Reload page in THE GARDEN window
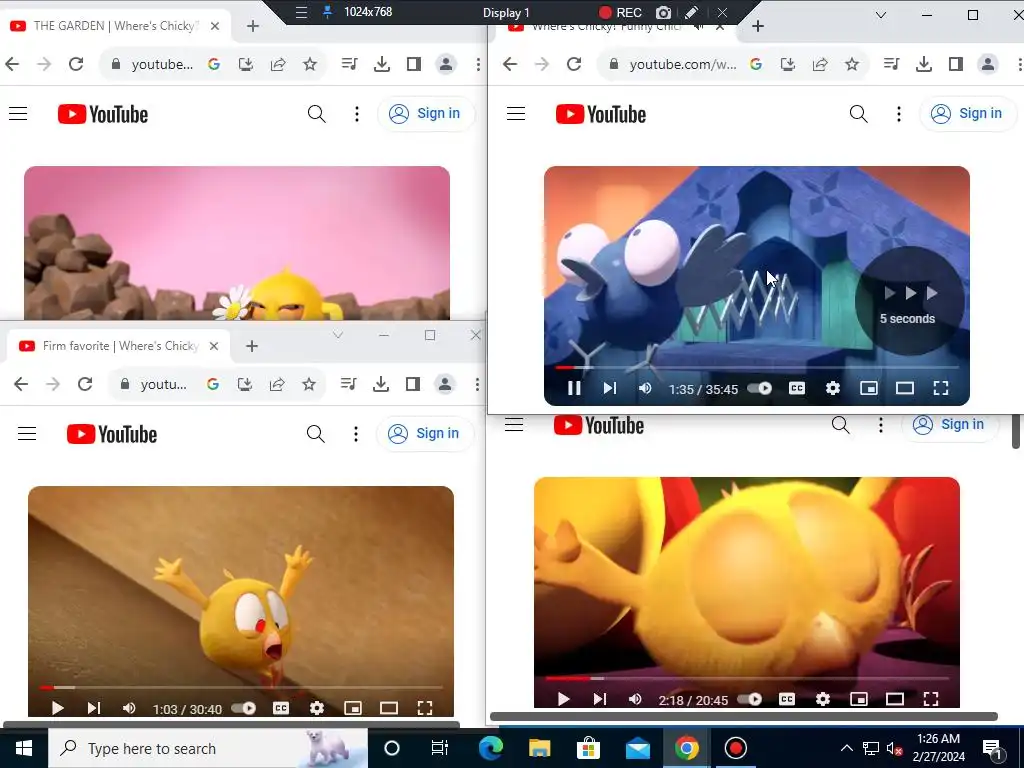 [x=76, y=64]
